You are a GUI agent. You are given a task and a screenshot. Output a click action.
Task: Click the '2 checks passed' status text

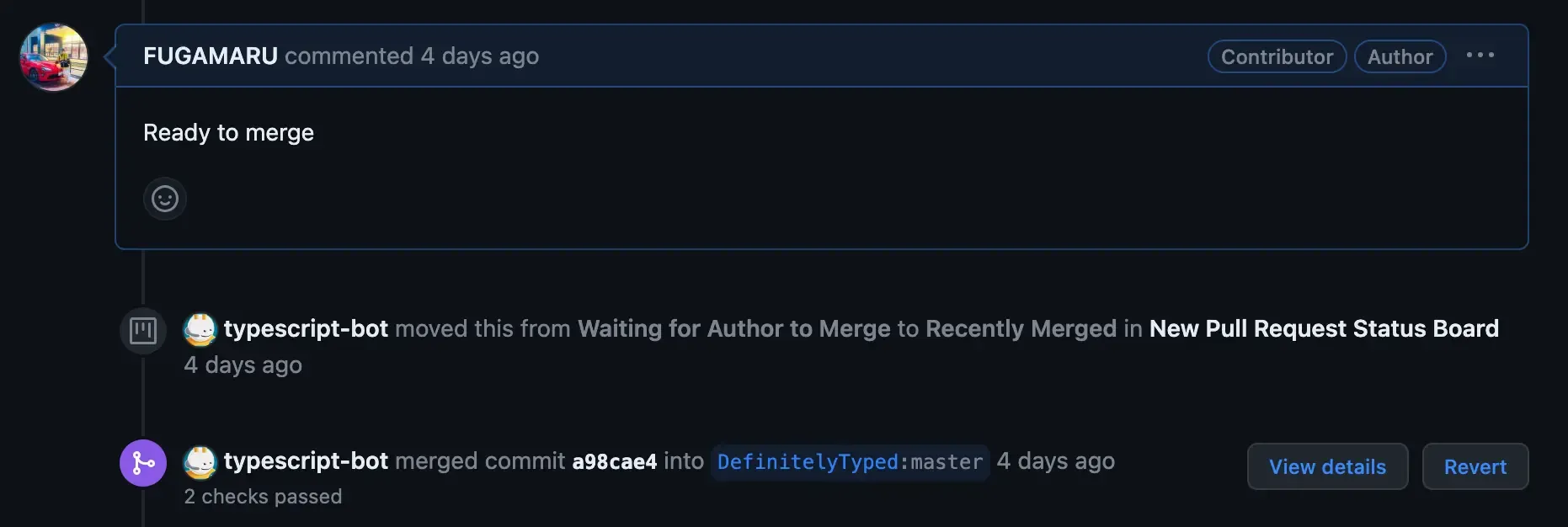(263, 497)
